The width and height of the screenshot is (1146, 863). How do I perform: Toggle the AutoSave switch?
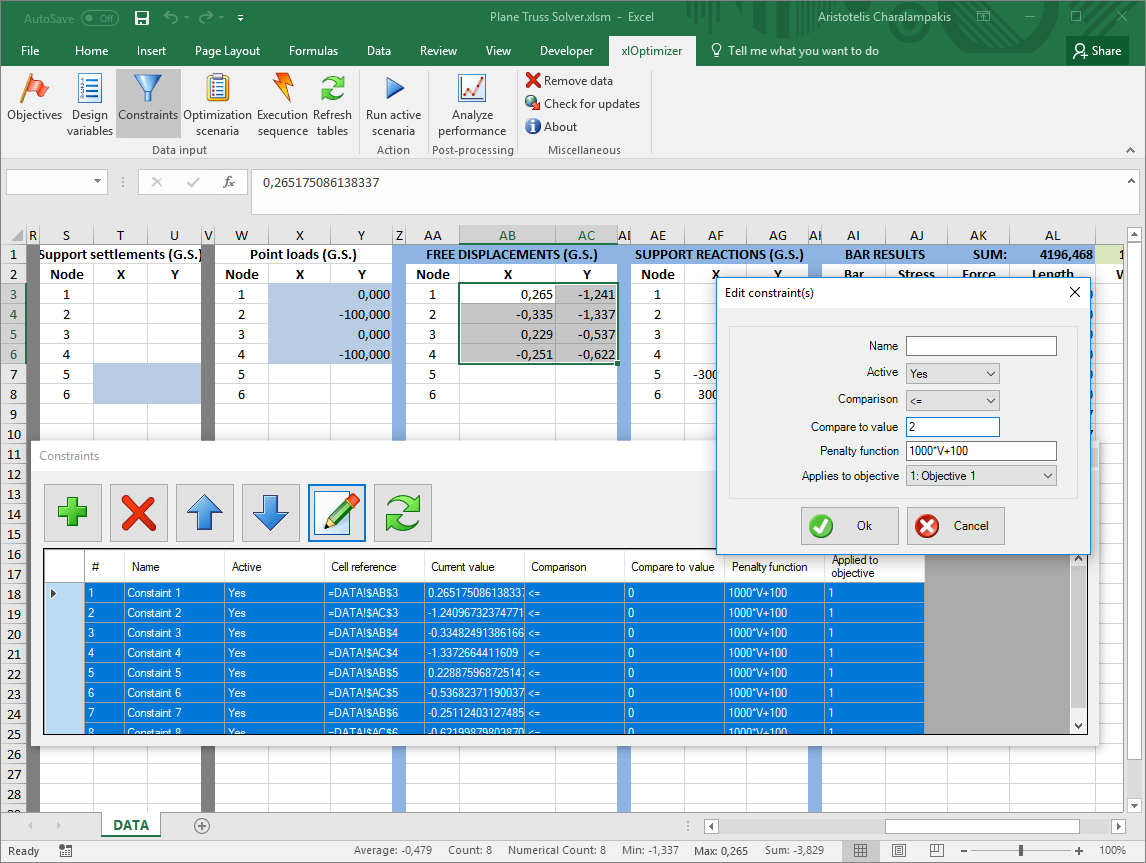99,18
